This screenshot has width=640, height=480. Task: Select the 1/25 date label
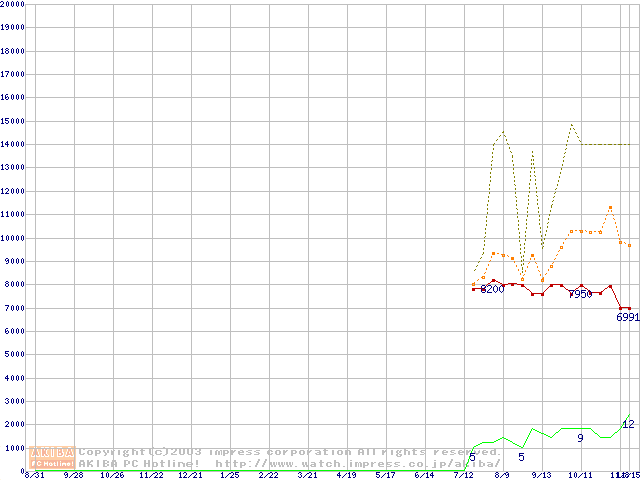pos(229,475)
